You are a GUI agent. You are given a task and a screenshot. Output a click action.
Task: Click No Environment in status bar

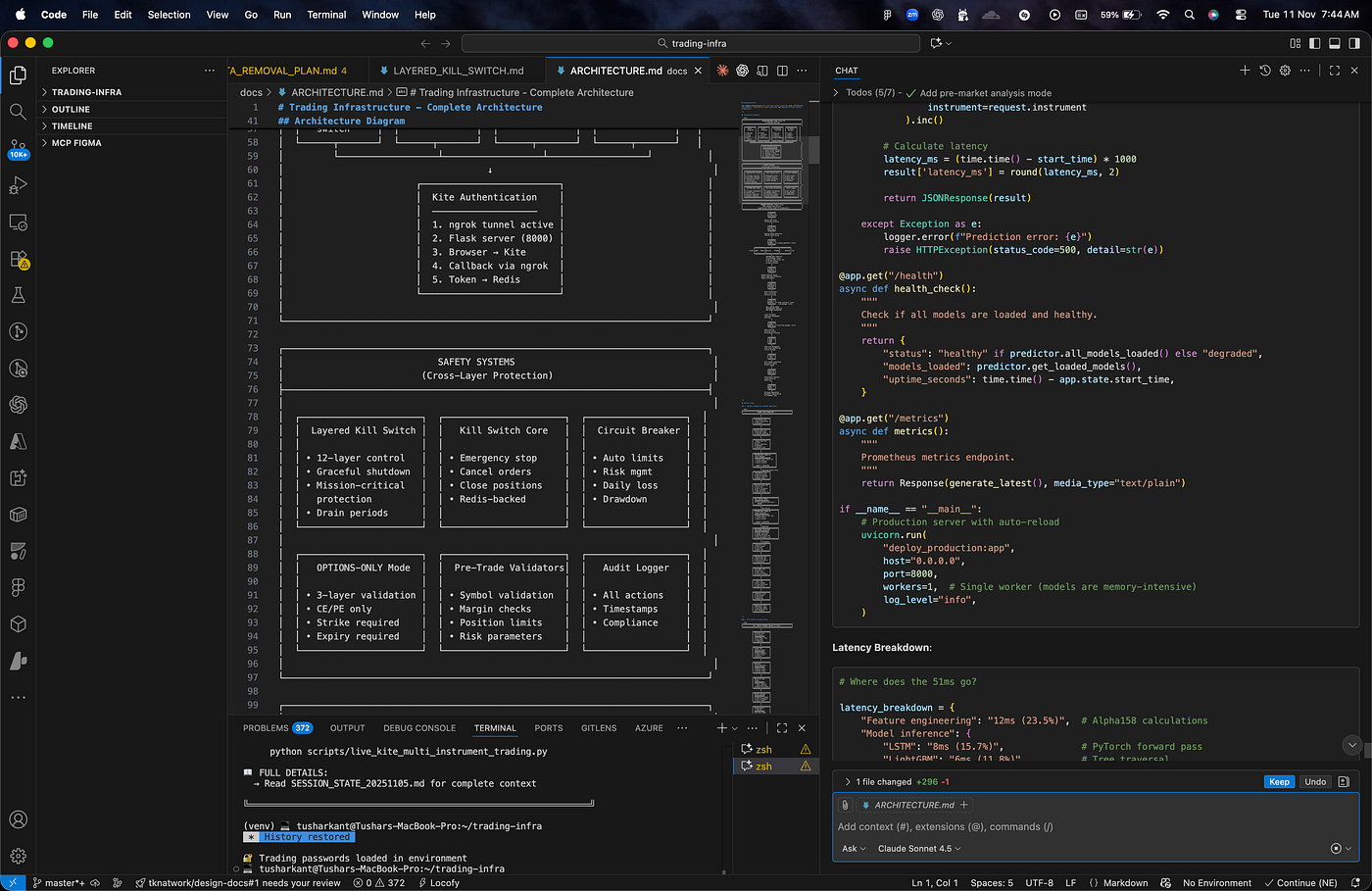[1217, 883]
